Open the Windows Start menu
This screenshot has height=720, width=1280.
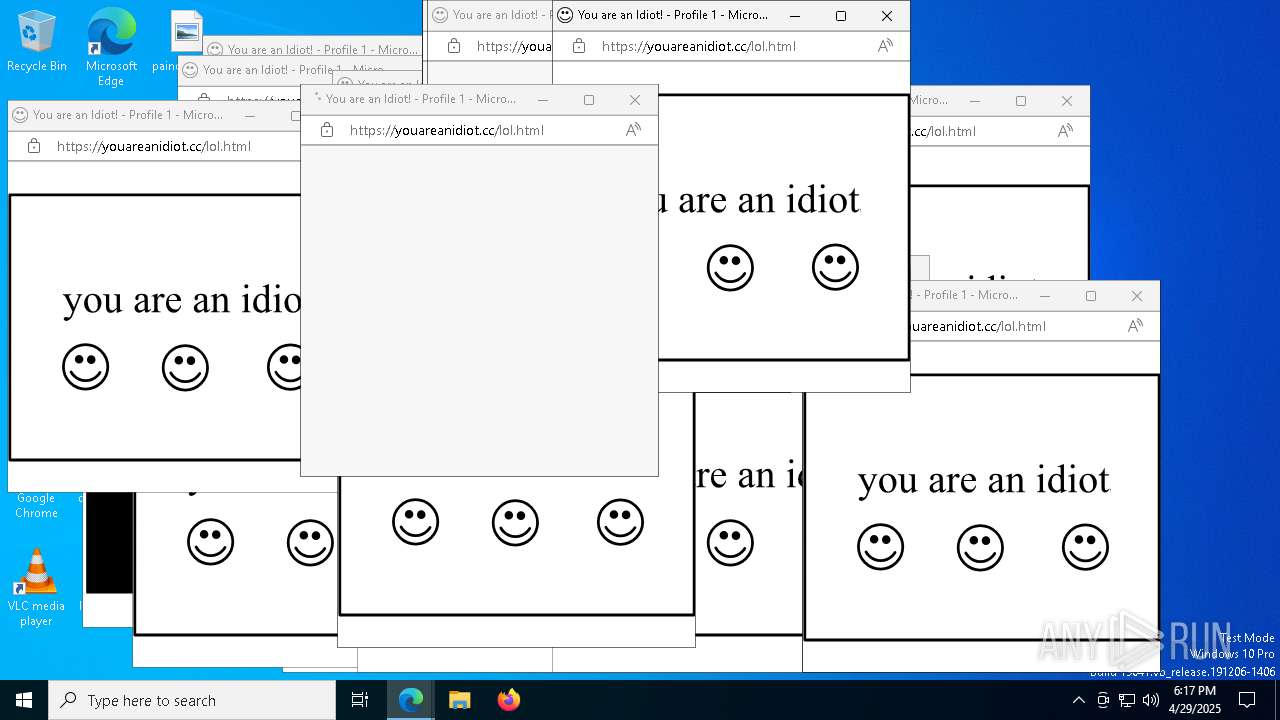tap(24, 700)
